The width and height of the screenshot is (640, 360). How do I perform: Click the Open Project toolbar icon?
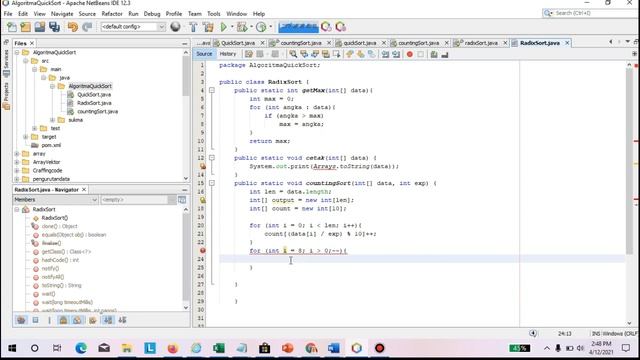(40, 27)
